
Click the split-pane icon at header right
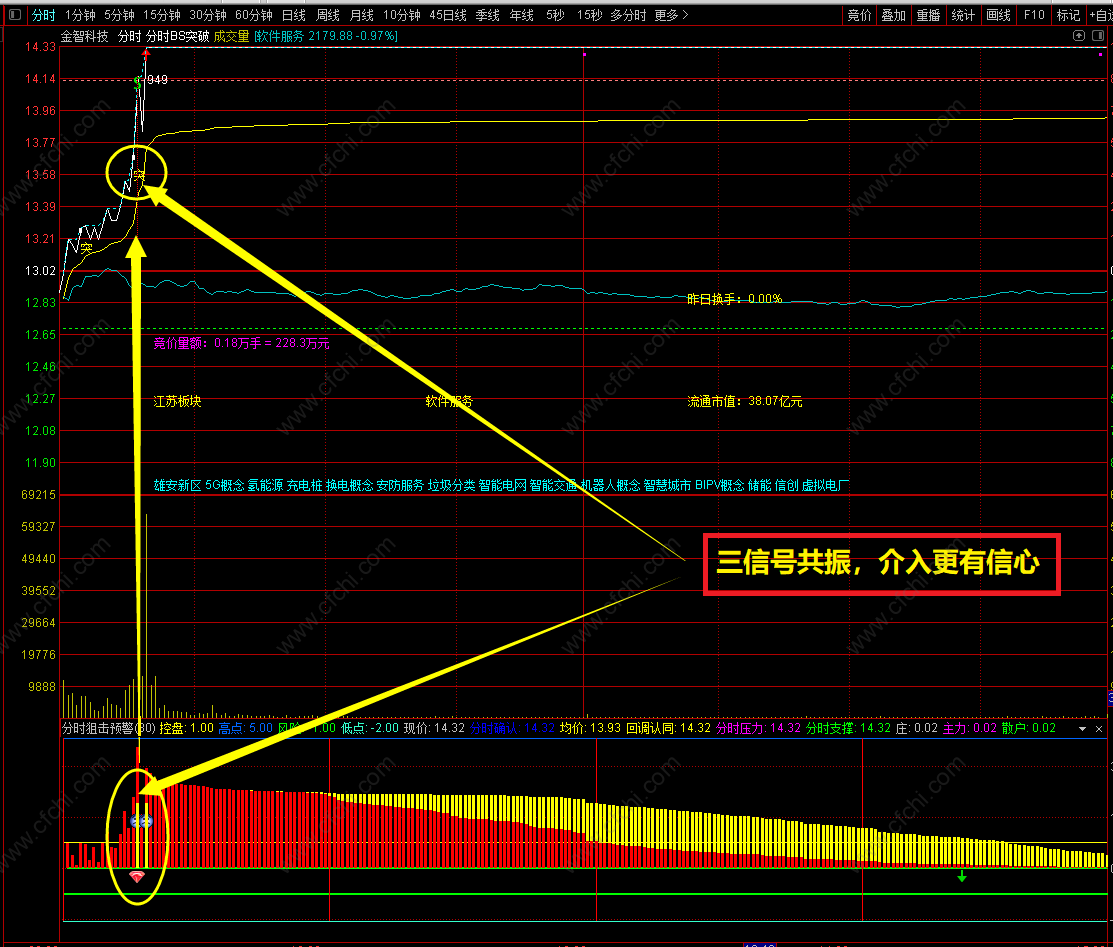pyautogui.click(x=1098, y=35)
